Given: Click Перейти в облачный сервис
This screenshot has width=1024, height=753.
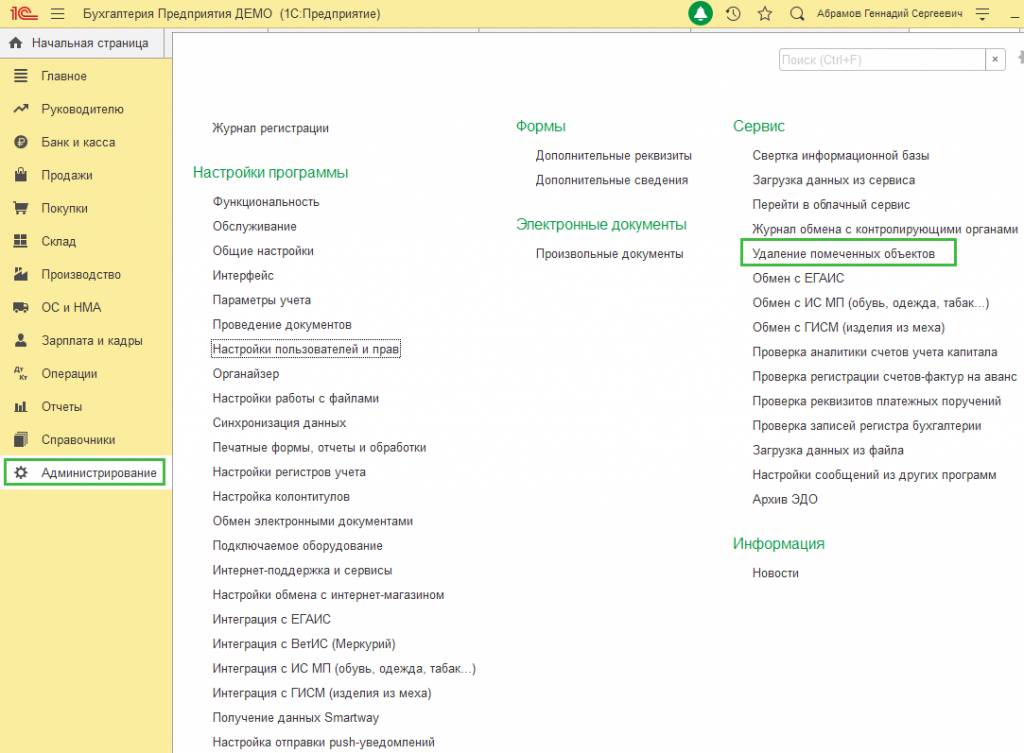Looking at the screenshot, I should click(831, 204).
